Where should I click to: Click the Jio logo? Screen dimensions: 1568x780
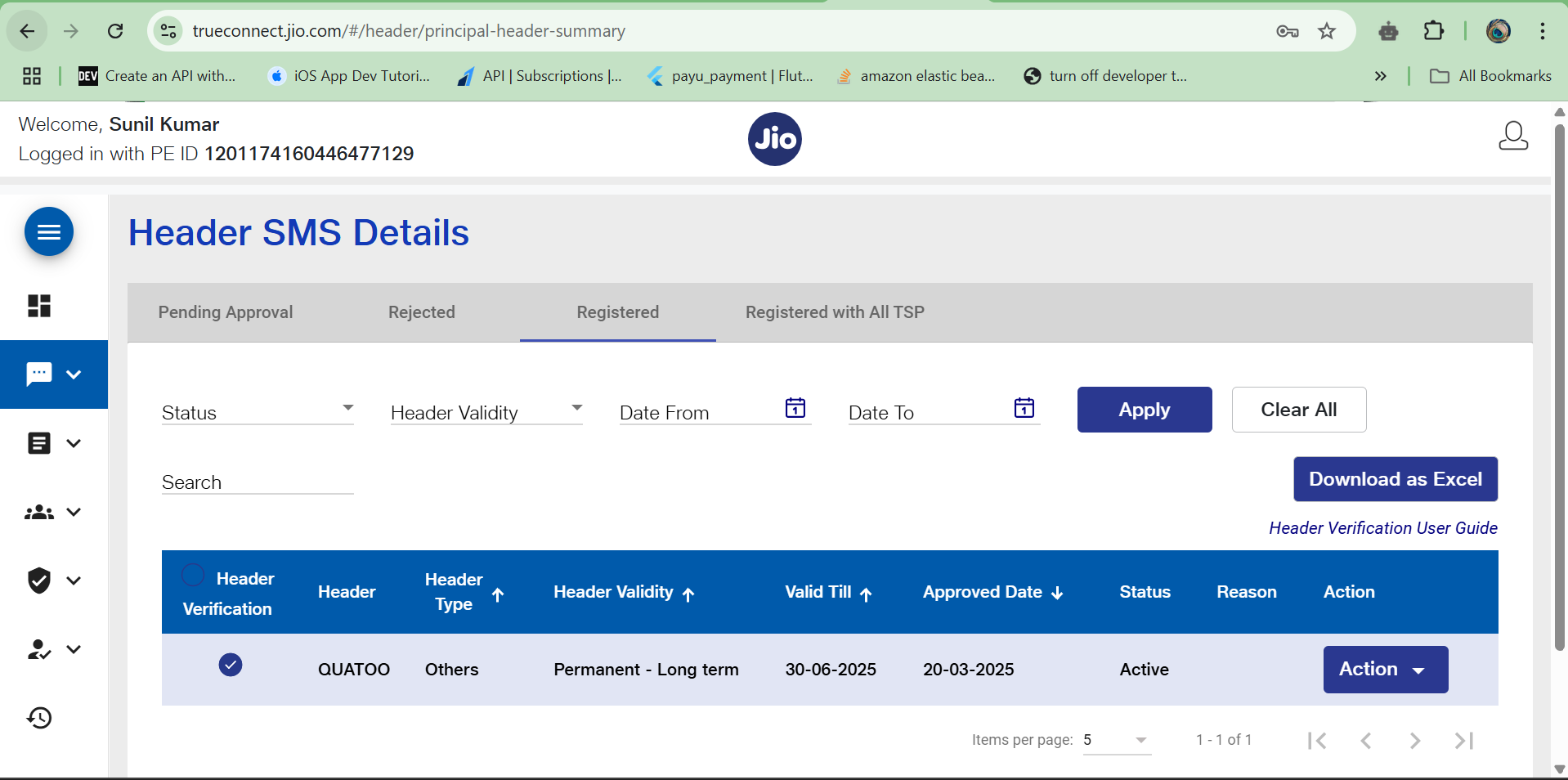pyautogui.click(x=774, y=139)
